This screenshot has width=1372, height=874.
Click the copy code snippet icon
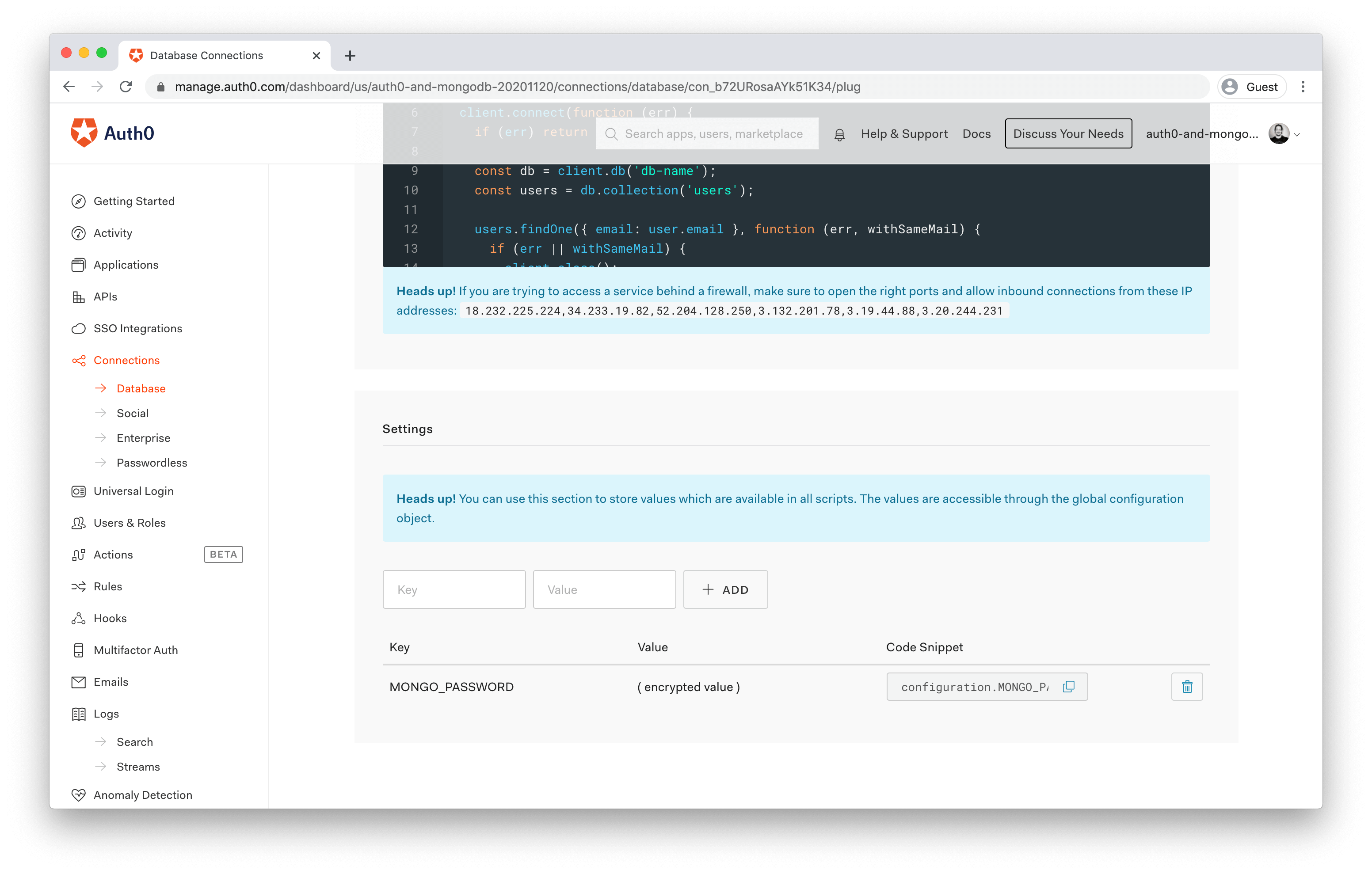(1068, 687)
